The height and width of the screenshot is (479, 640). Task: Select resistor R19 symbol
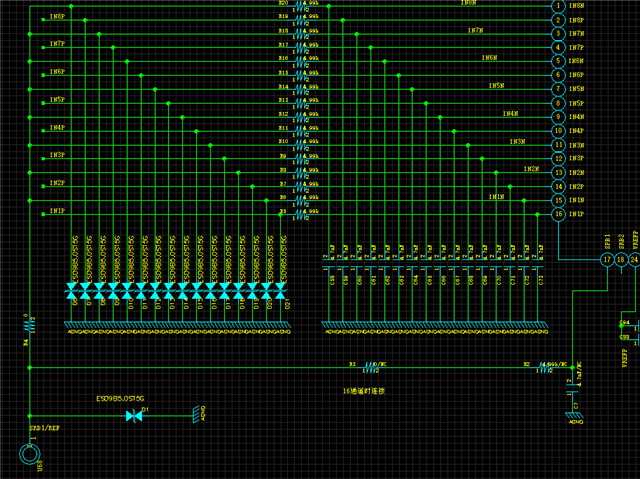click(300, 20)
